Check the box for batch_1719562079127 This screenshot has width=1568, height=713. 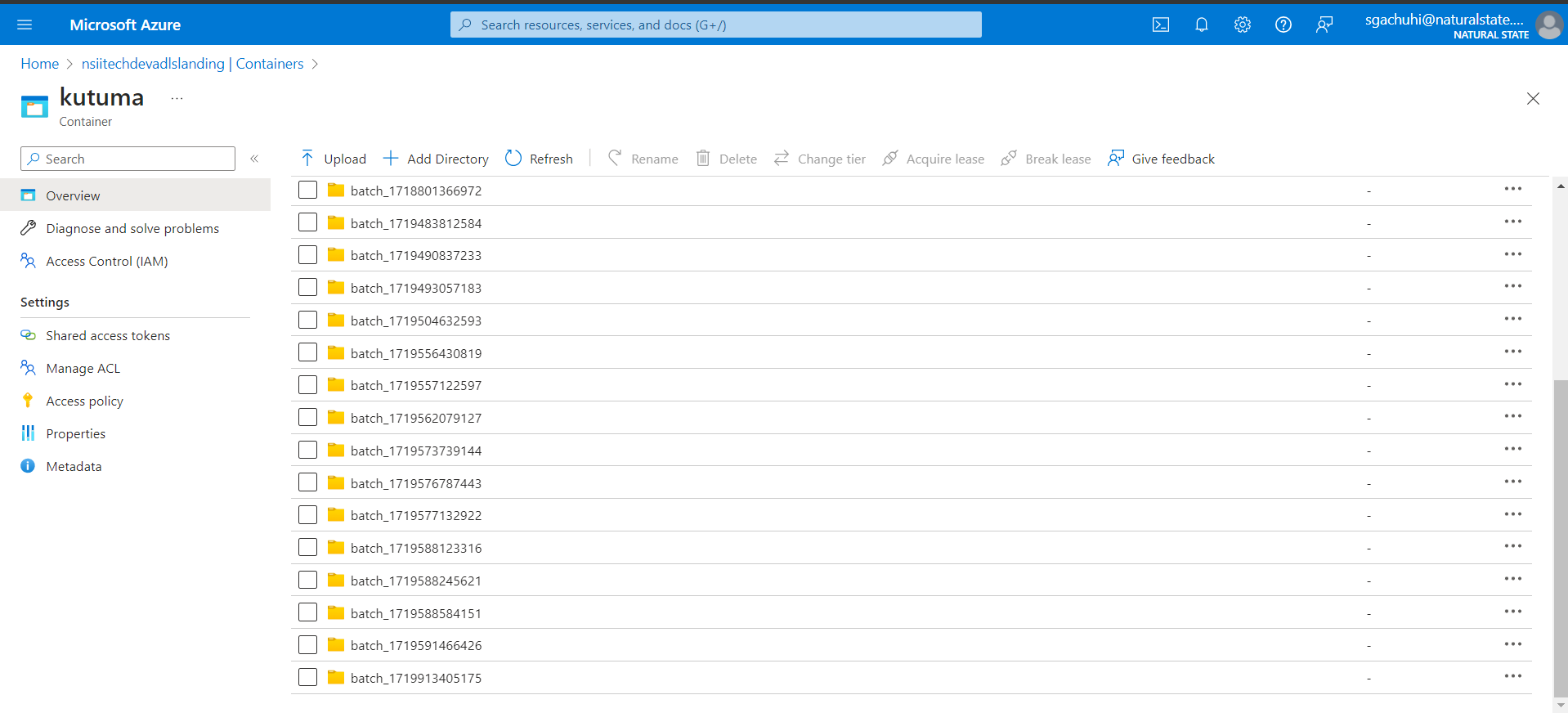click(307, 417)
